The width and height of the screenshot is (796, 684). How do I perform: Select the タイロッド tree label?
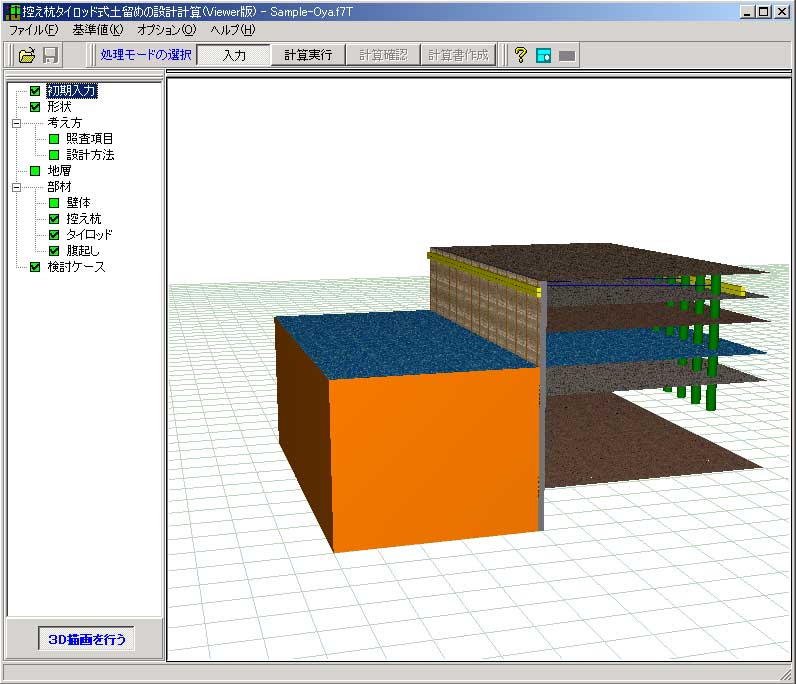point(89,235)
